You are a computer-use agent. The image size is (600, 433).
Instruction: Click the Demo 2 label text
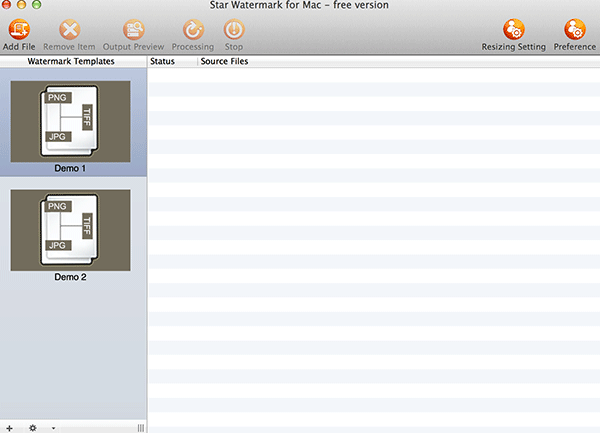70,277
